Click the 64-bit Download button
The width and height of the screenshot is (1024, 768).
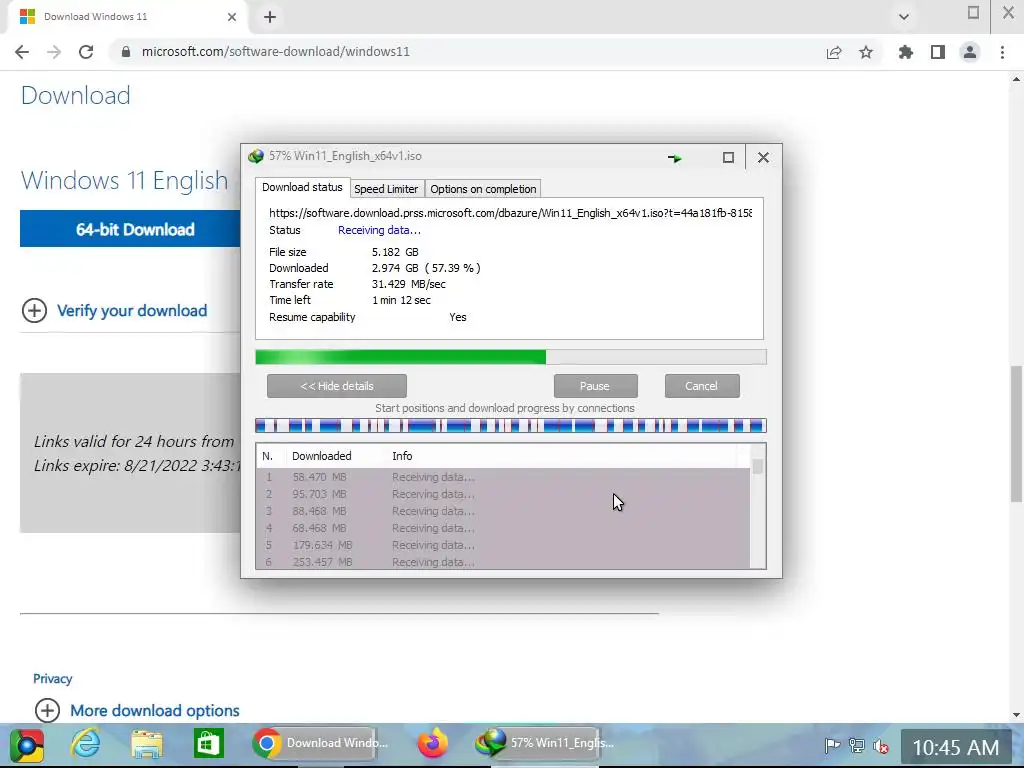pos(131,229)
